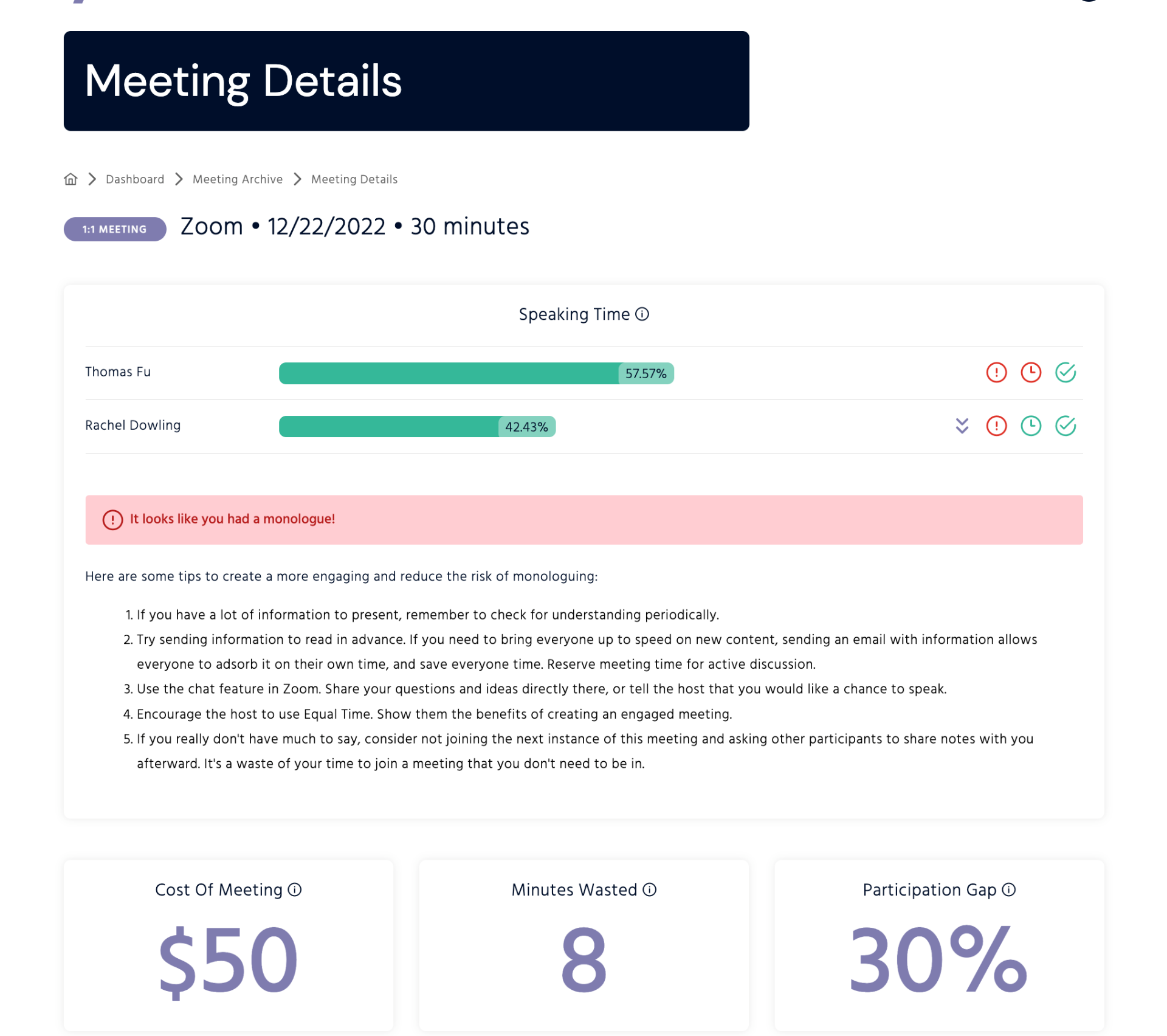1167x1036 pixels.
Task: Go to Dashboard breadcrumb link
Action: point(135,179)
